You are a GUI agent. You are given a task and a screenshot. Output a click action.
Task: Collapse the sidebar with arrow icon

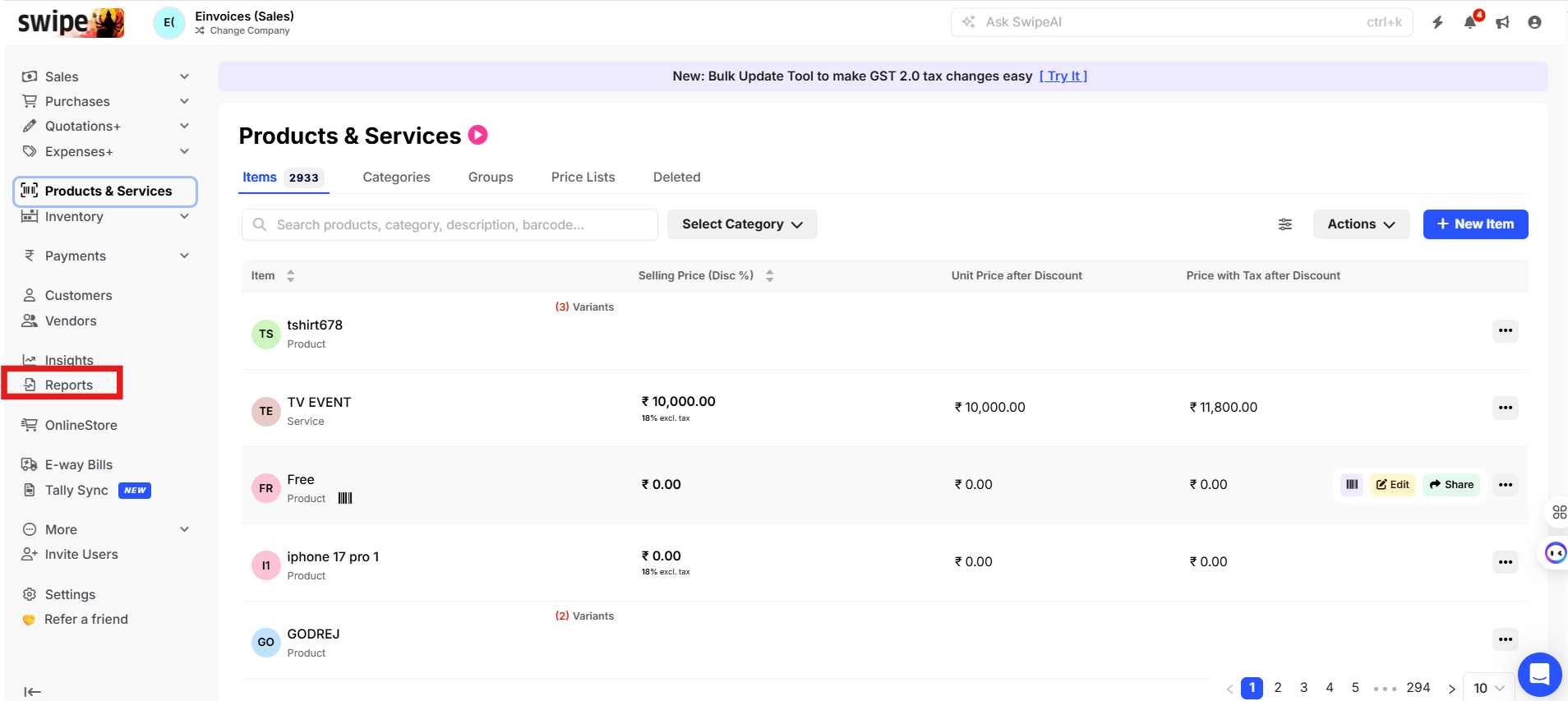click(32, 691)
